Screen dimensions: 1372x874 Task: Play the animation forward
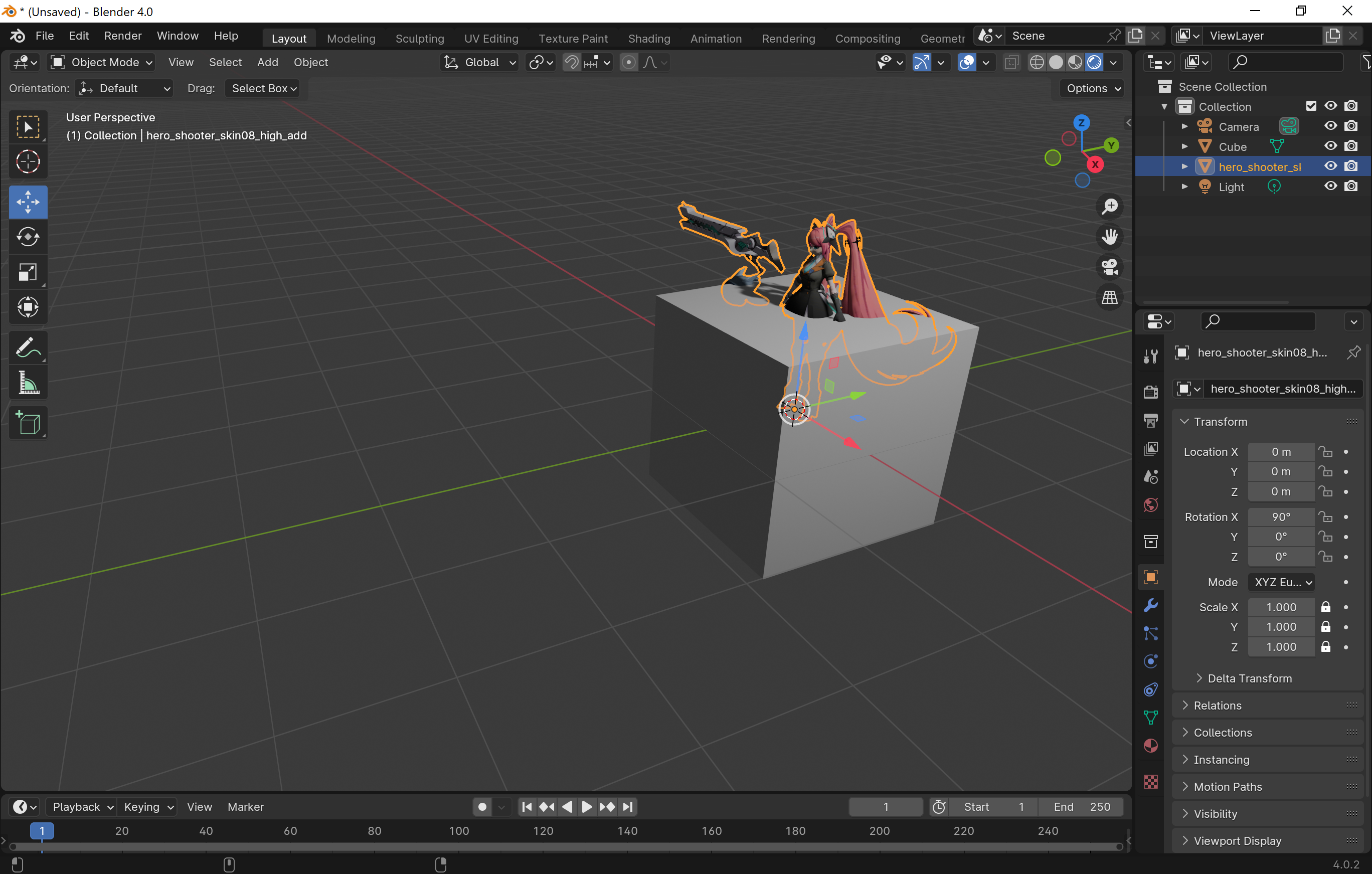pos(586,807)
